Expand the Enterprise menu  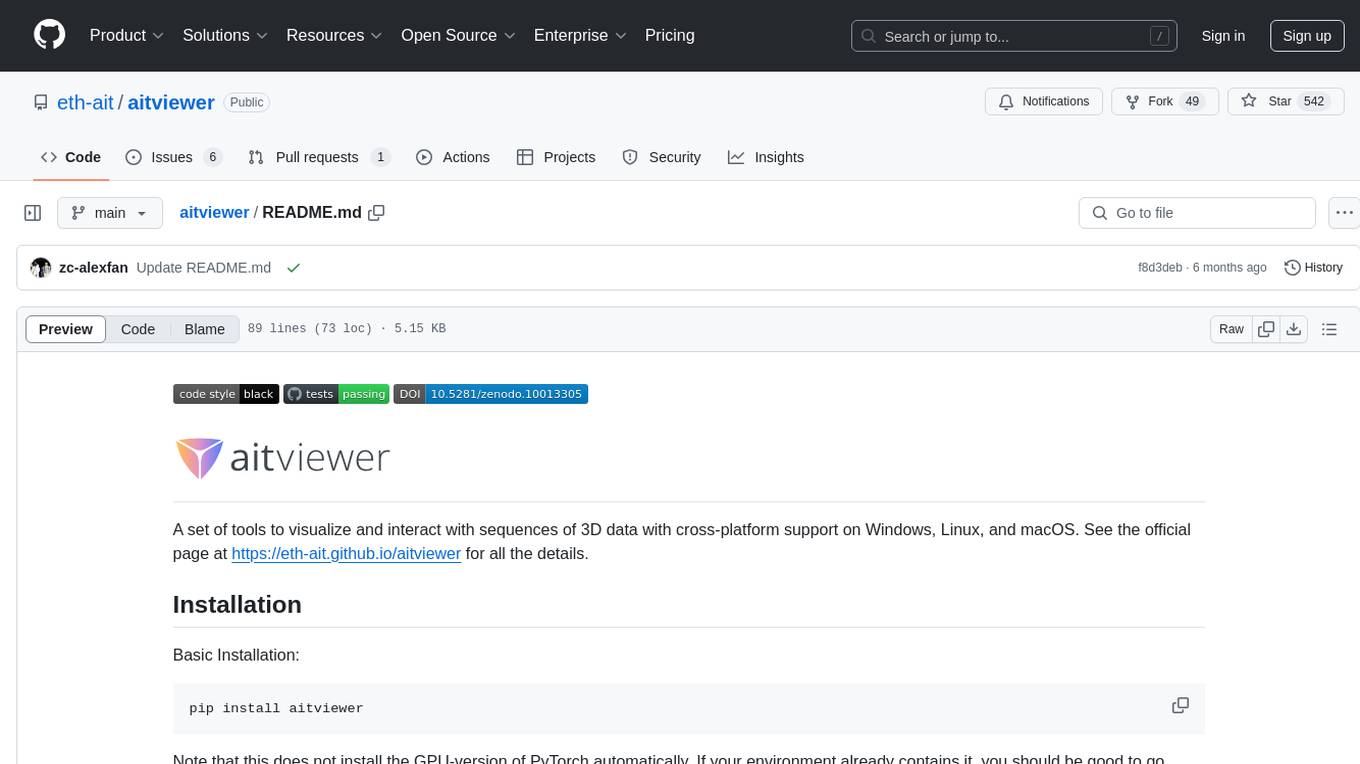(x=580, y=35)
